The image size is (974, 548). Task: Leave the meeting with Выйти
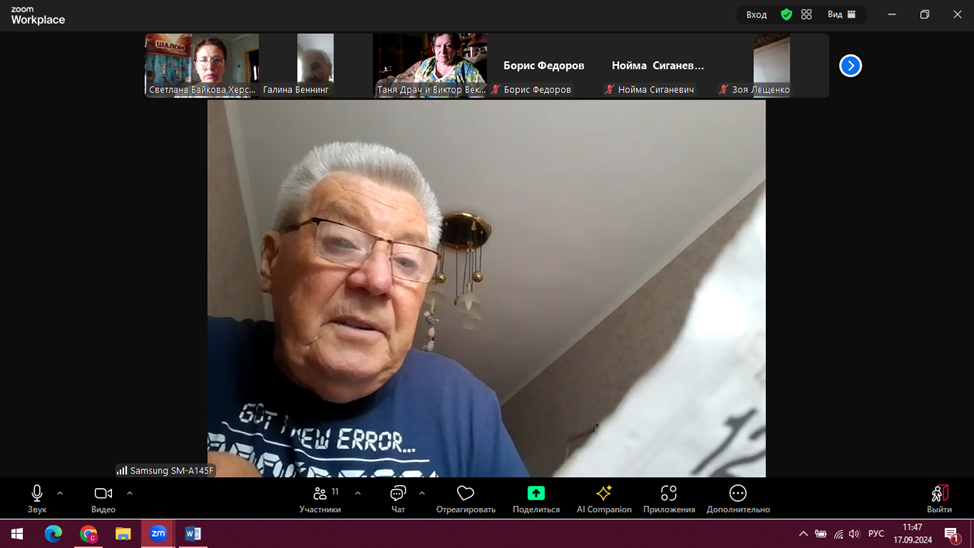coord(939,498)
